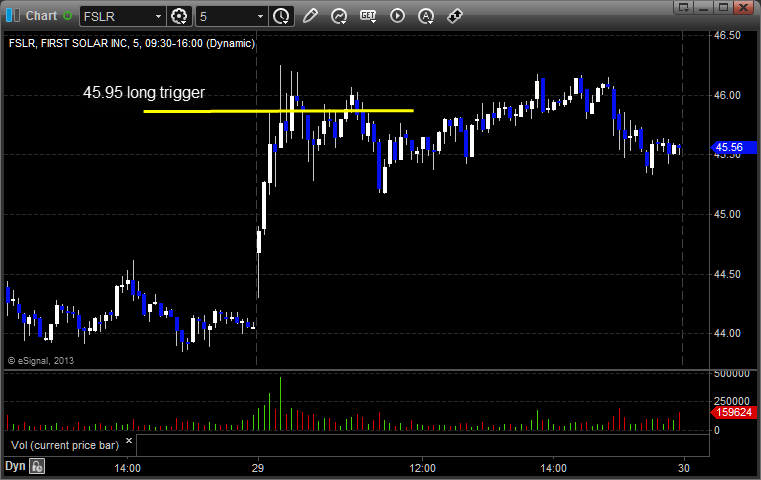The height and width of the screenshot is (480, 761).
Task: Click the blue window linking icon beside Chart
Action: [13, 16]
